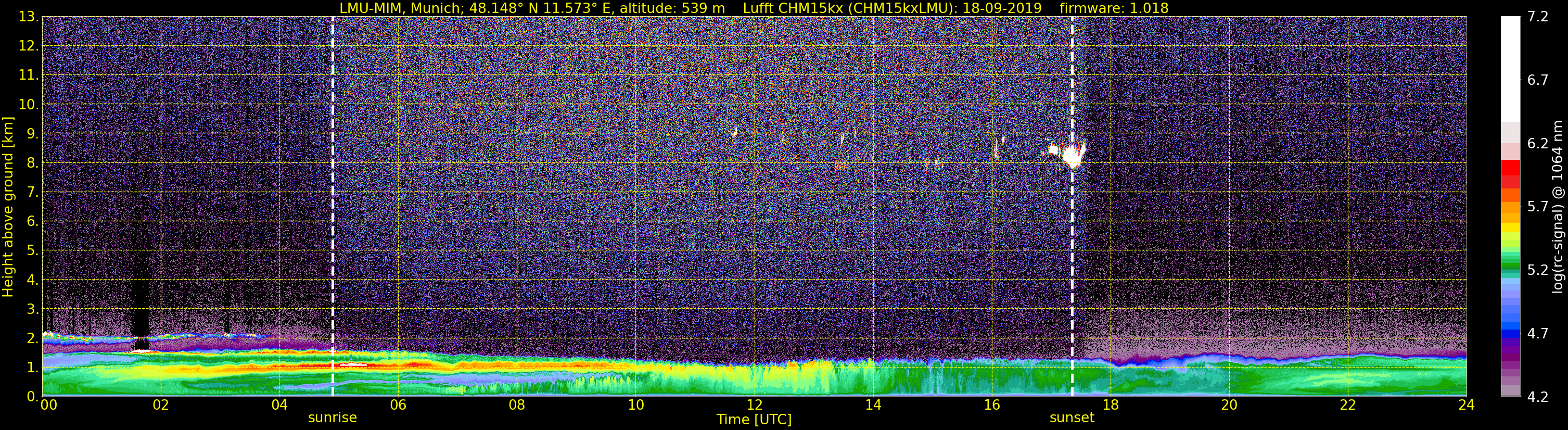Click the height axis tick '13.'
This screenshot has width=1568, height=430.
pyautogui.click(x=29, y=17)
